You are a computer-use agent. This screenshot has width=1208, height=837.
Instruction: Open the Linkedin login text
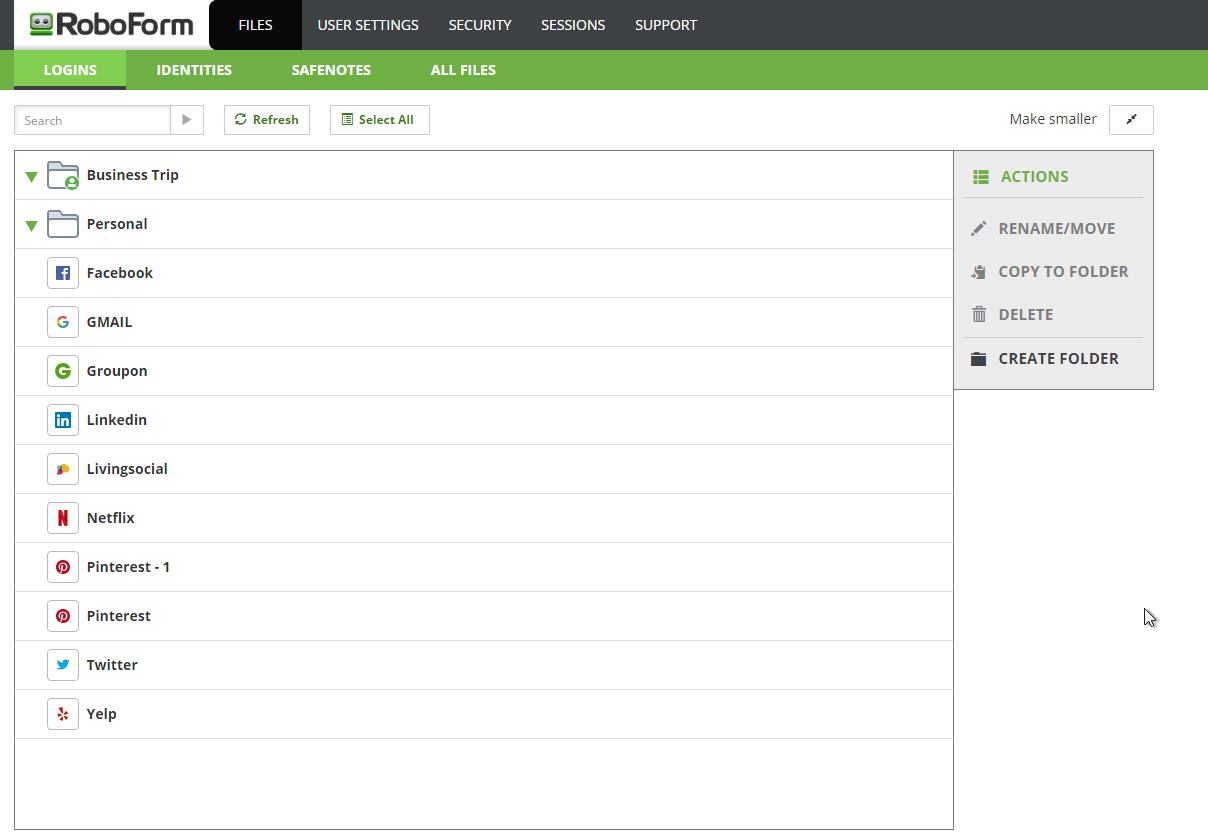[x=117, y=420]
